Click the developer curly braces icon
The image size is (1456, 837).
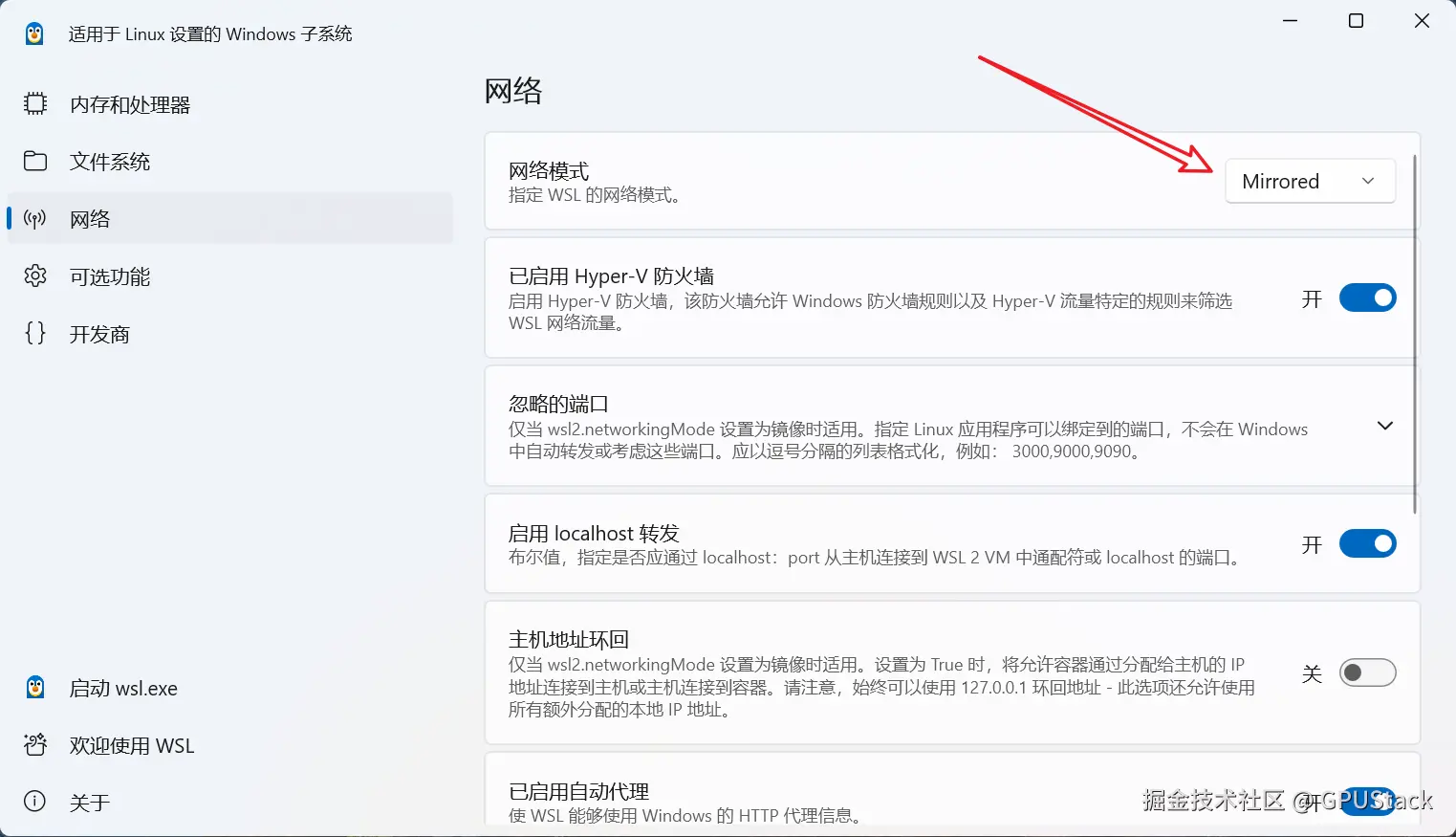35,333
